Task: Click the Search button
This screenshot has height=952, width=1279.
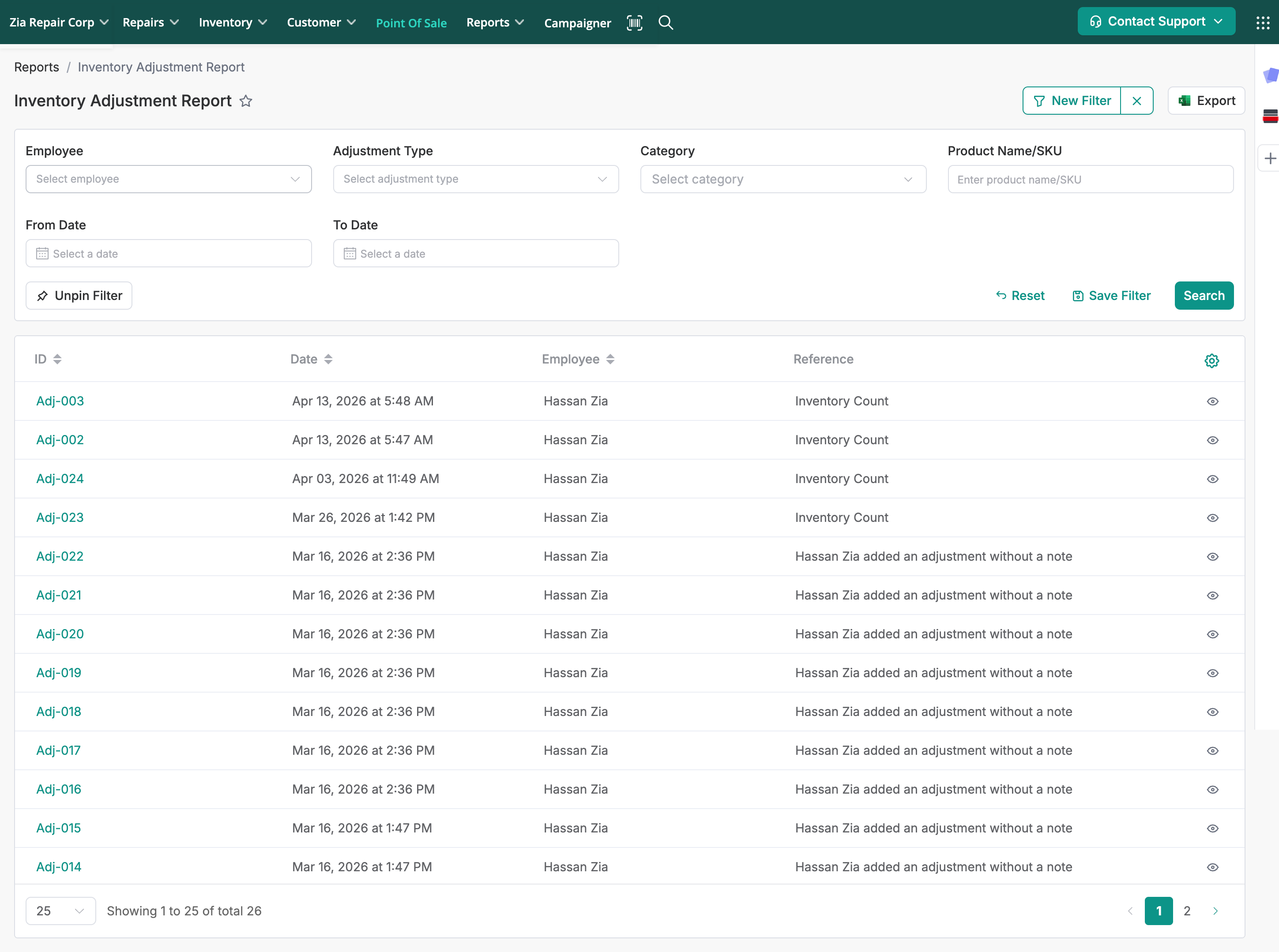Action: pos(1204,296)
